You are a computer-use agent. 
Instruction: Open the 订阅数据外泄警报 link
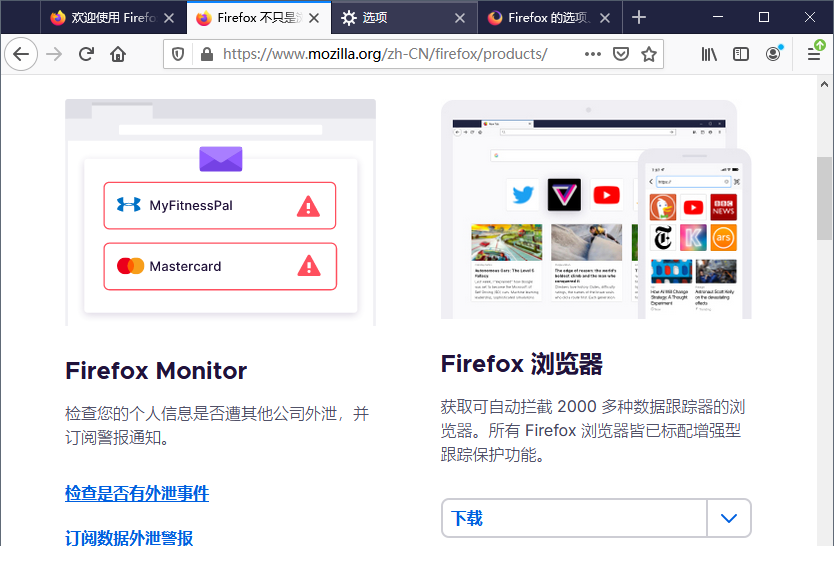(129, 538)
